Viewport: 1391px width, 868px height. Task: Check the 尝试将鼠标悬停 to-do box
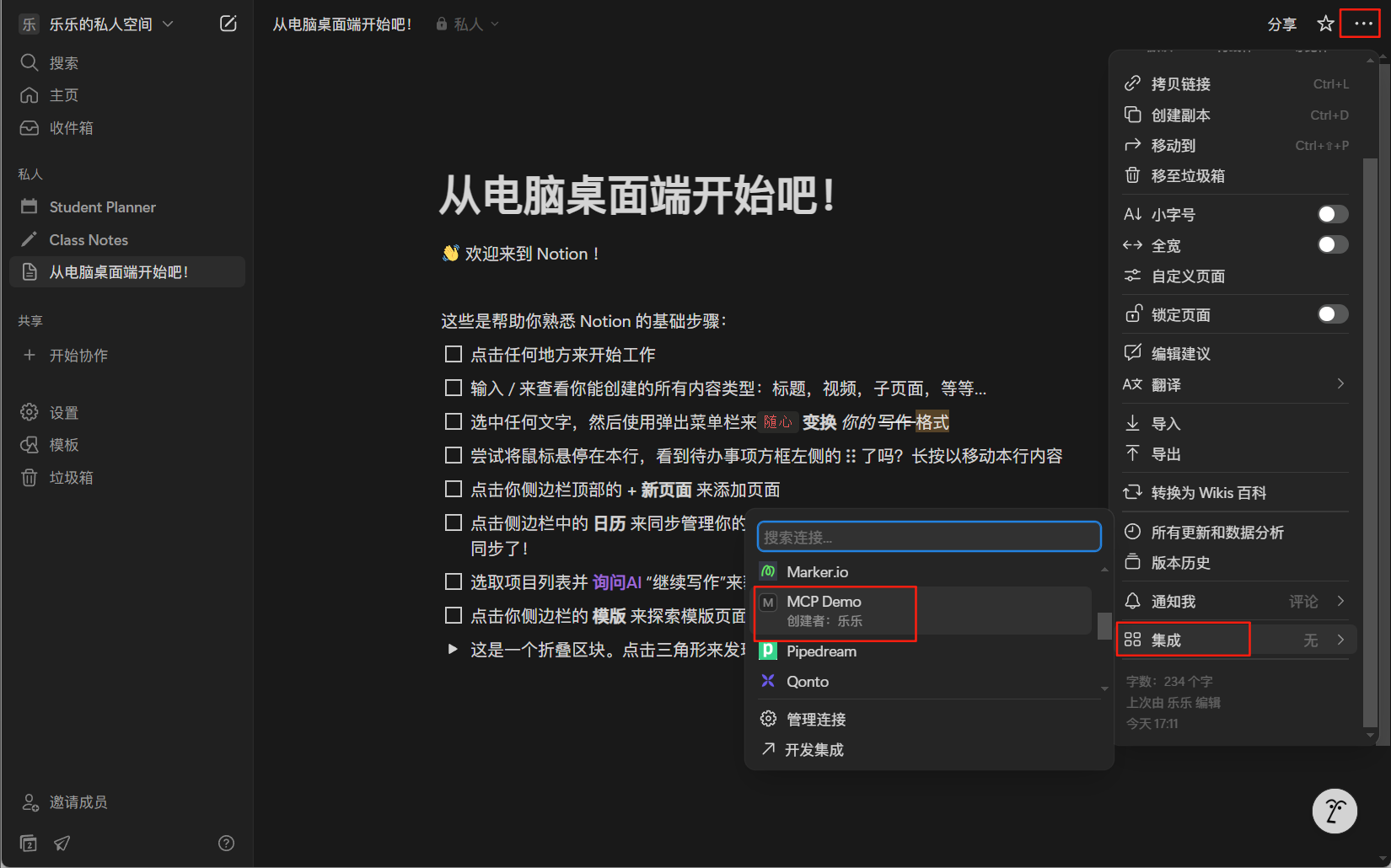(x=454, y=455)
